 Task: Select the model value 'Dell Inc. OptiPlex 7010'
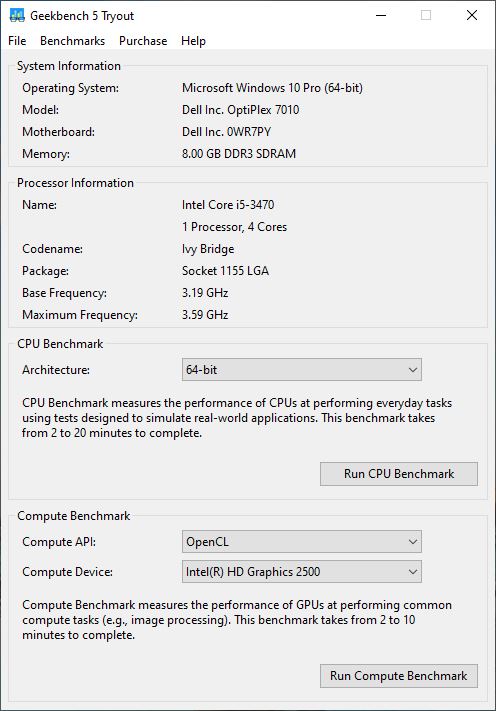(x=240, y=110)
